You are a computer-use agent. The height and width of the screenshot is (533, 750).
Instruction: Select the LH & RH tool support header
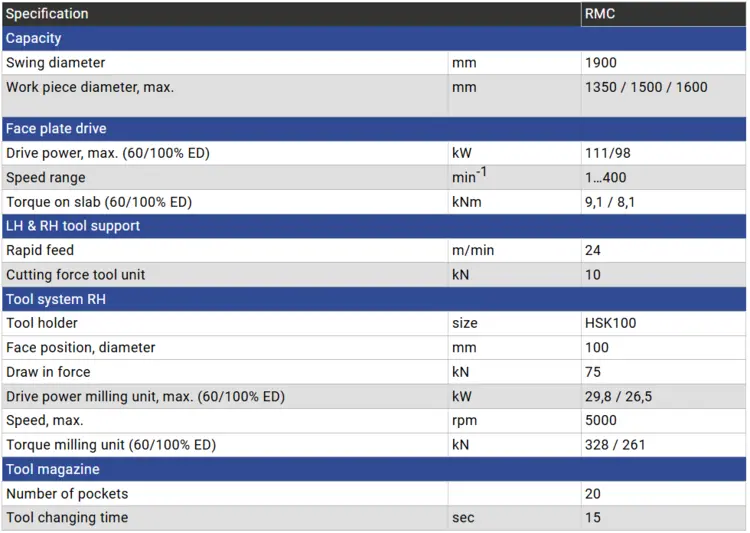click(73, 226)
